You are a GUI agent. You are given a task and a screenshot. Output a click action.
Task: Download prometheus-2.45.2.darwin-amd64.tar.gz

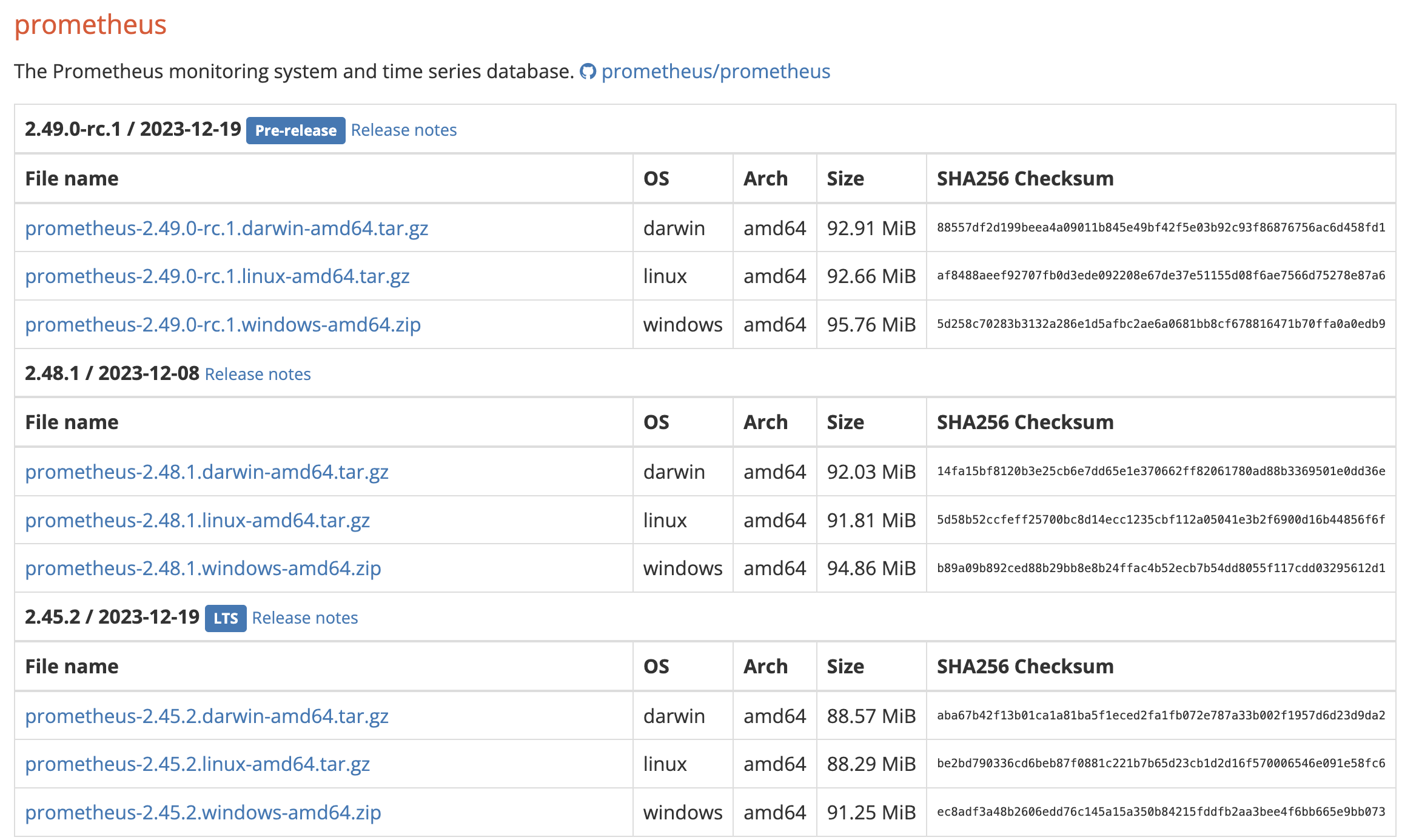pyautogui.click(x=206, y=716)
